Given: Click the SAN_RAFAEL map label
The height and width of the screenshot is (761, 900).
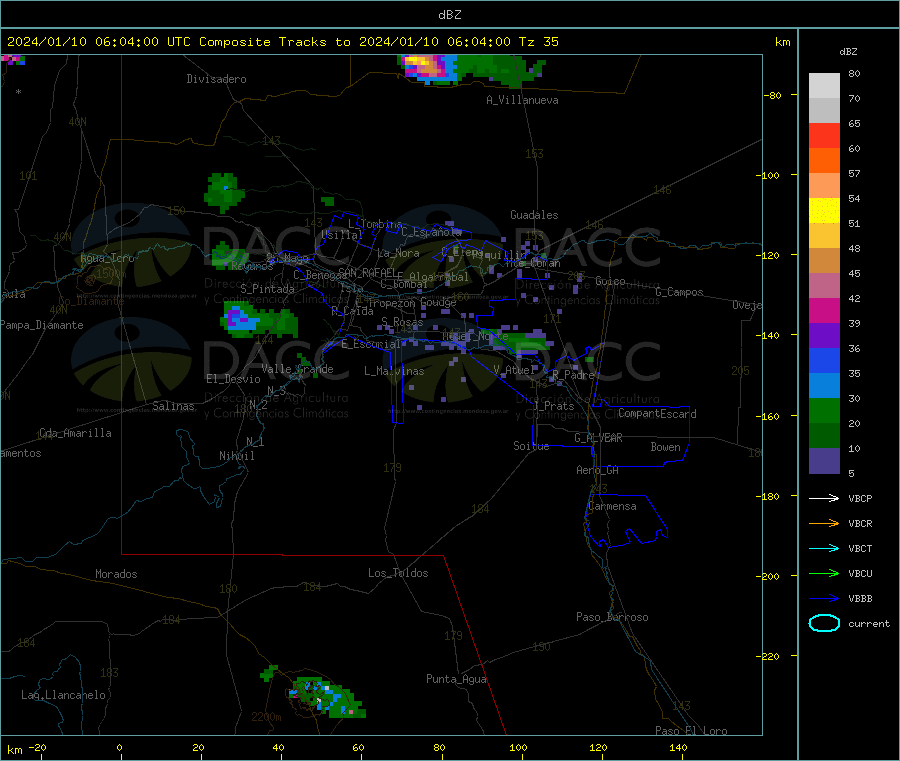Looking at the screenshot, I should 367,272.
